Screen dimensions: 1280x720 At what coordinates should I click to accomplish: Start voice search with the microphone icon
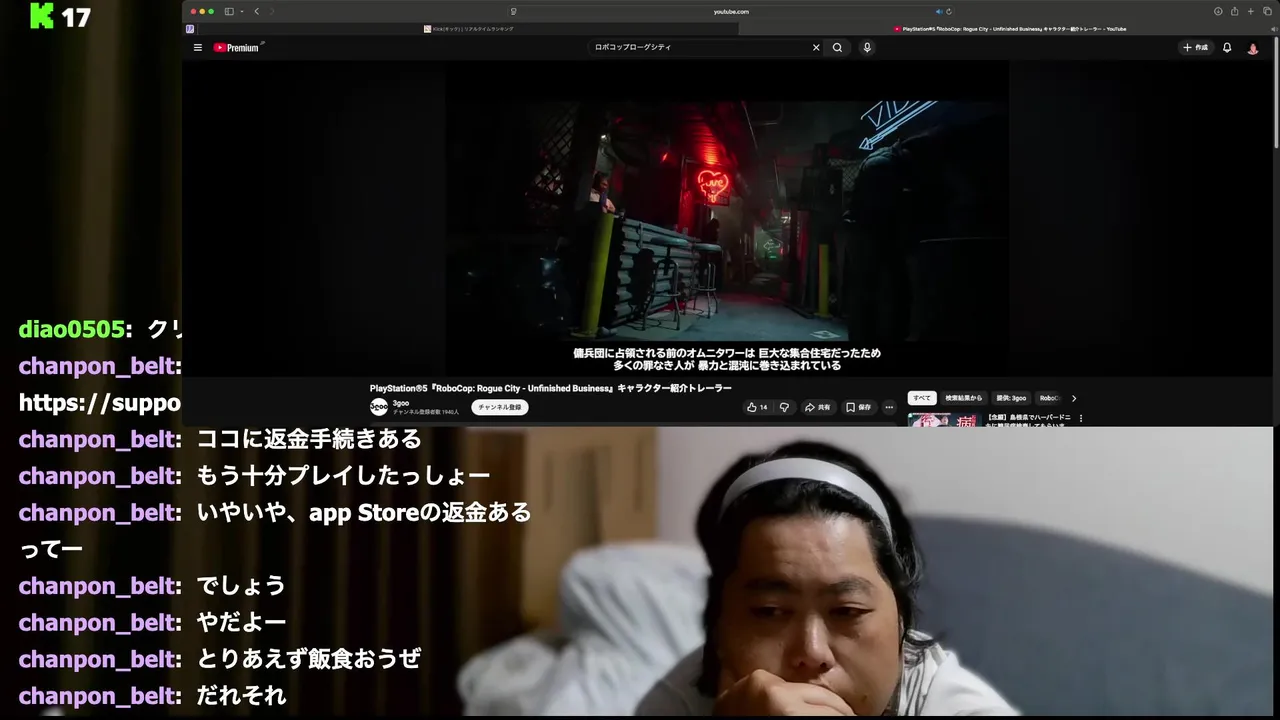tap(867, 47)
